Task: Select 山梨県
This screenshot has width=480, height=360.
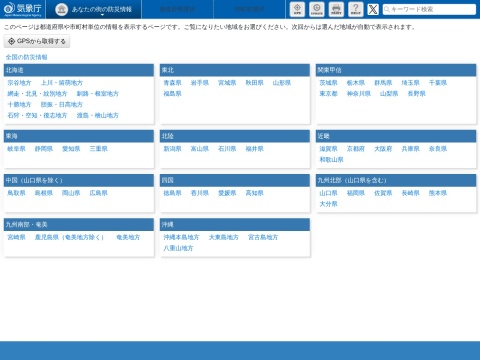Action: [389, 94]
